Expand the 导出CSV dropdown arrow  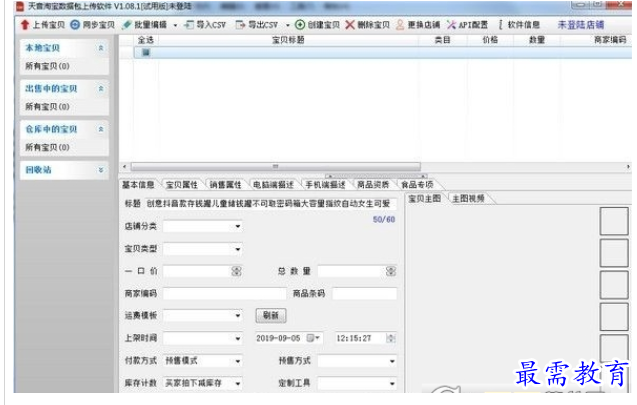(x=288, y=25)
